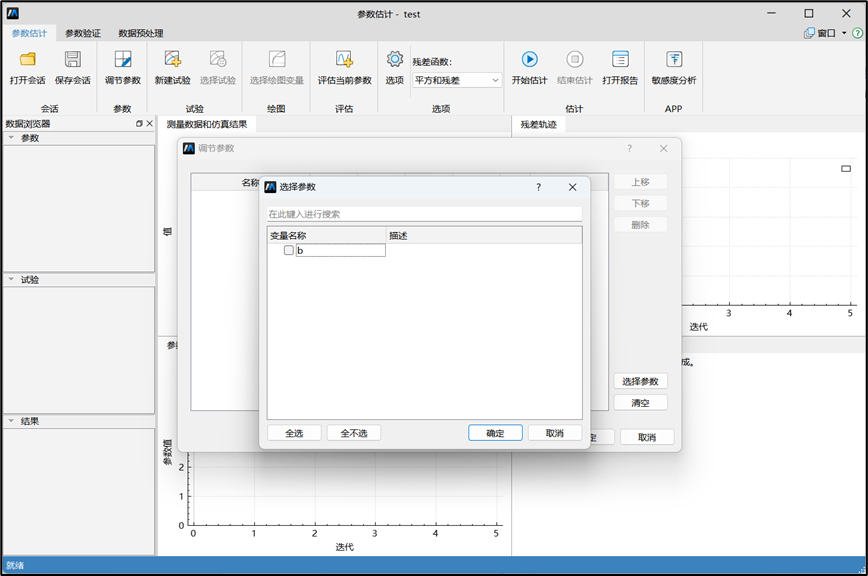Click the 全选 button
This screenshot has width=868, height=576.
(294, 433)
